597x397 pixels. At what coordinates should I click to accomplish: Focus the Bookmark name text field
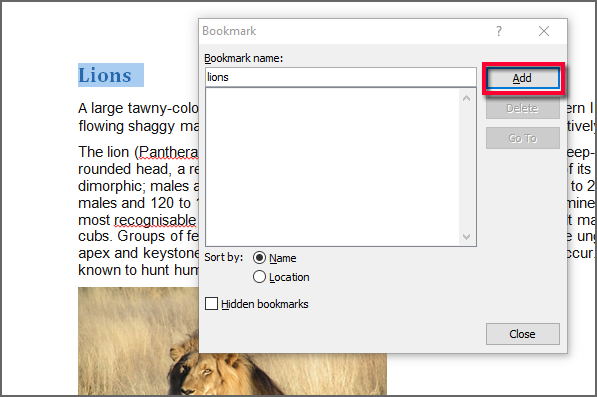click(x=340, y=77)
